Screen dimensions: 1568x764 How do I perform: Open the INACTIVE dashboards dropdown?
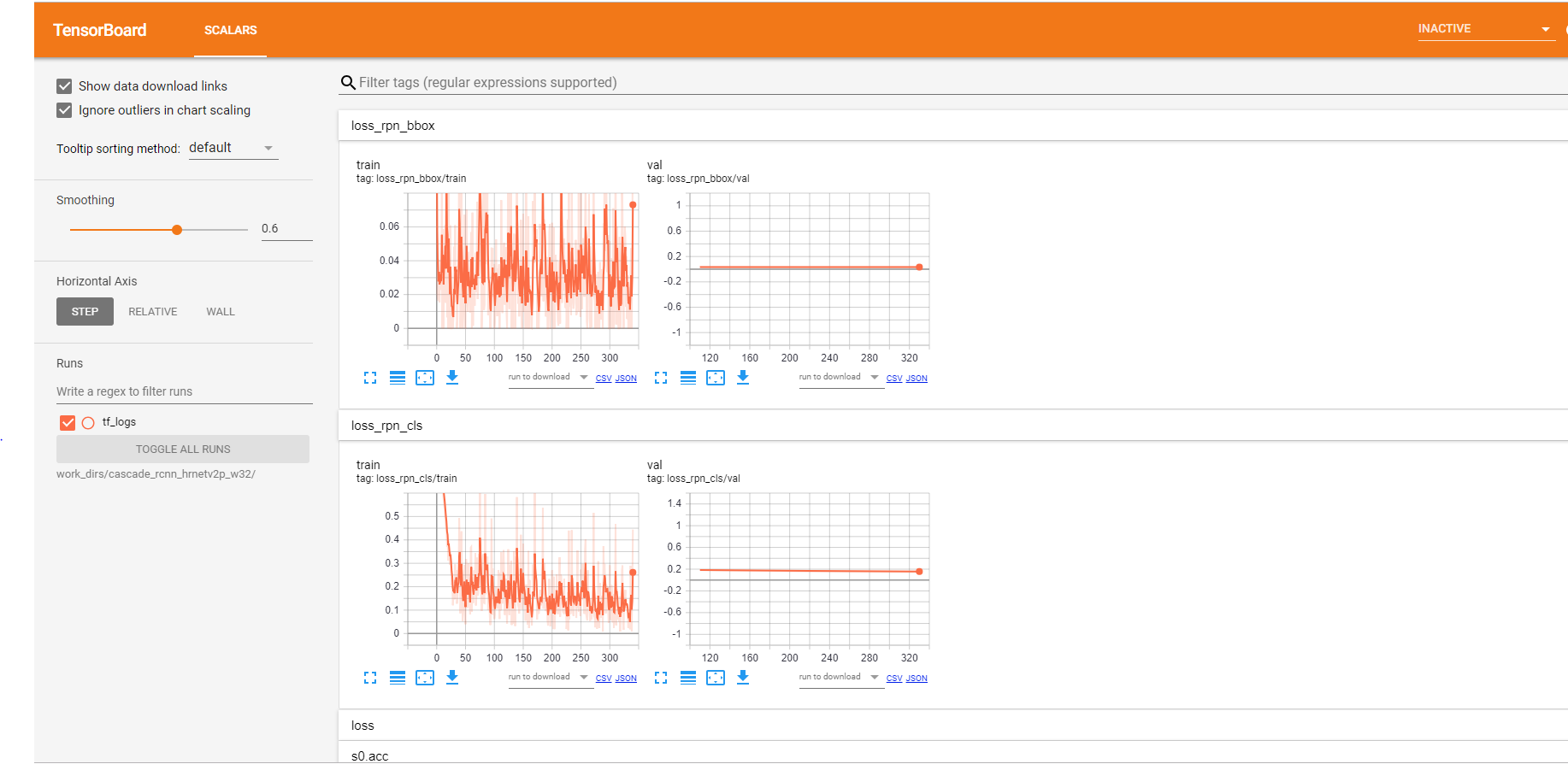click(x=1486, y=29)
